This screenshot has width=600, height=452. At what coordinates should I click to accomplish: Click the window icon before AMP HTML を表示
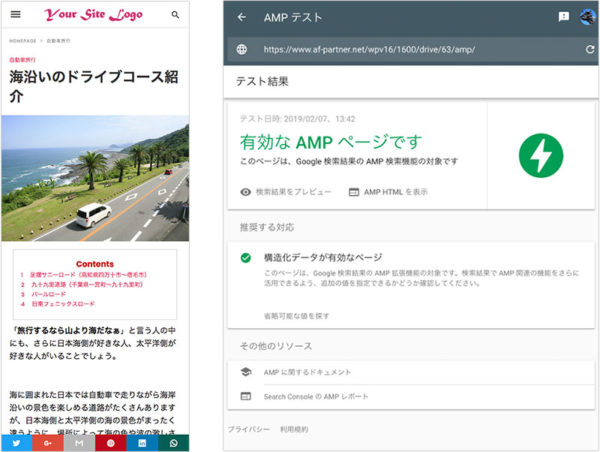point(354,192)
